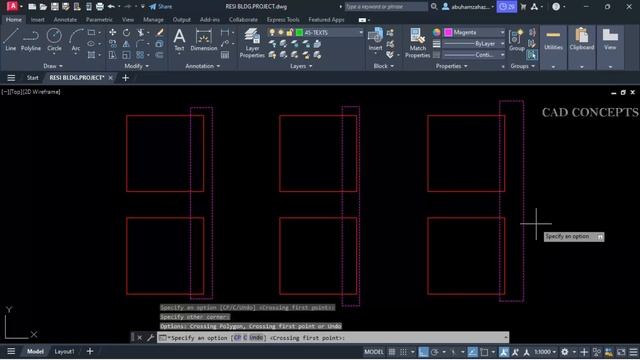Click the magenta object color swatch
The width and height of the screenshot is (640, 360).
pos(448,32)
